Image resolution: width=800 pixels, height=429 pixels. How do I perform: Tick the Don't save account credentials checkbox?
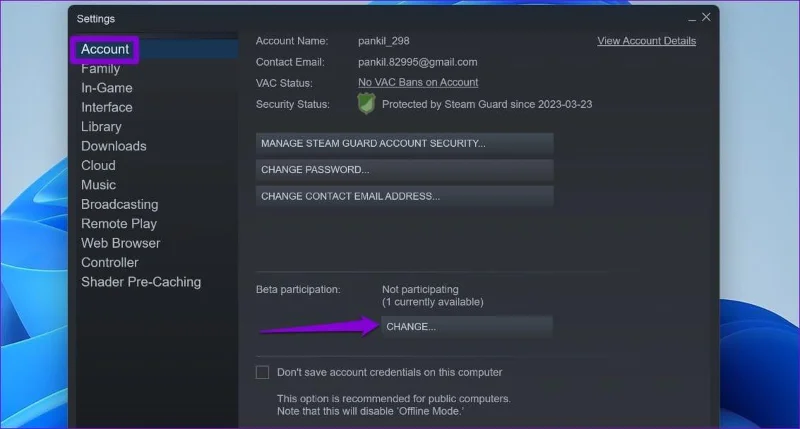(x=262, y=372)
